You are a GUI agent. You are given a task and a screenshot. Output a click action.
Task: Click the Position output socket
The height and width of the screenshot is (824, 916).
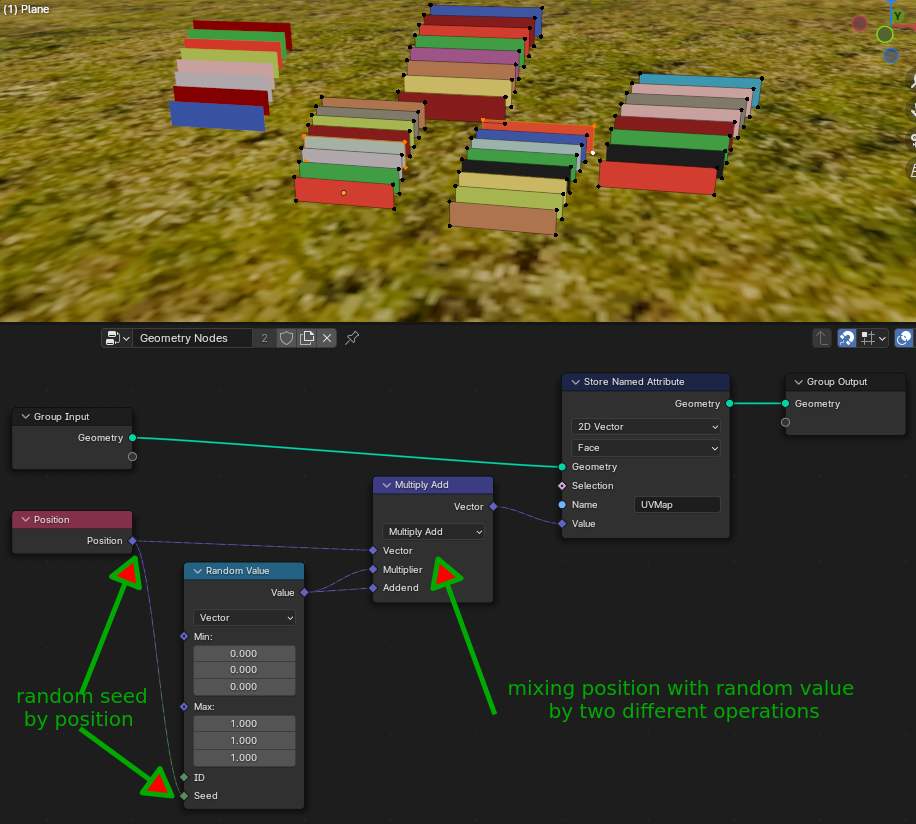(133, 541)
